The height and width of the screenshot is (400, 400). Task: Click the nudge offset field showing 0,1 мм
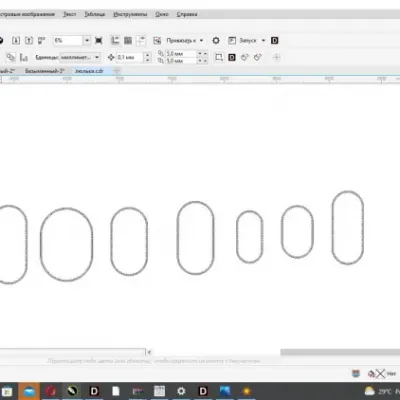(x=129, y=57)
